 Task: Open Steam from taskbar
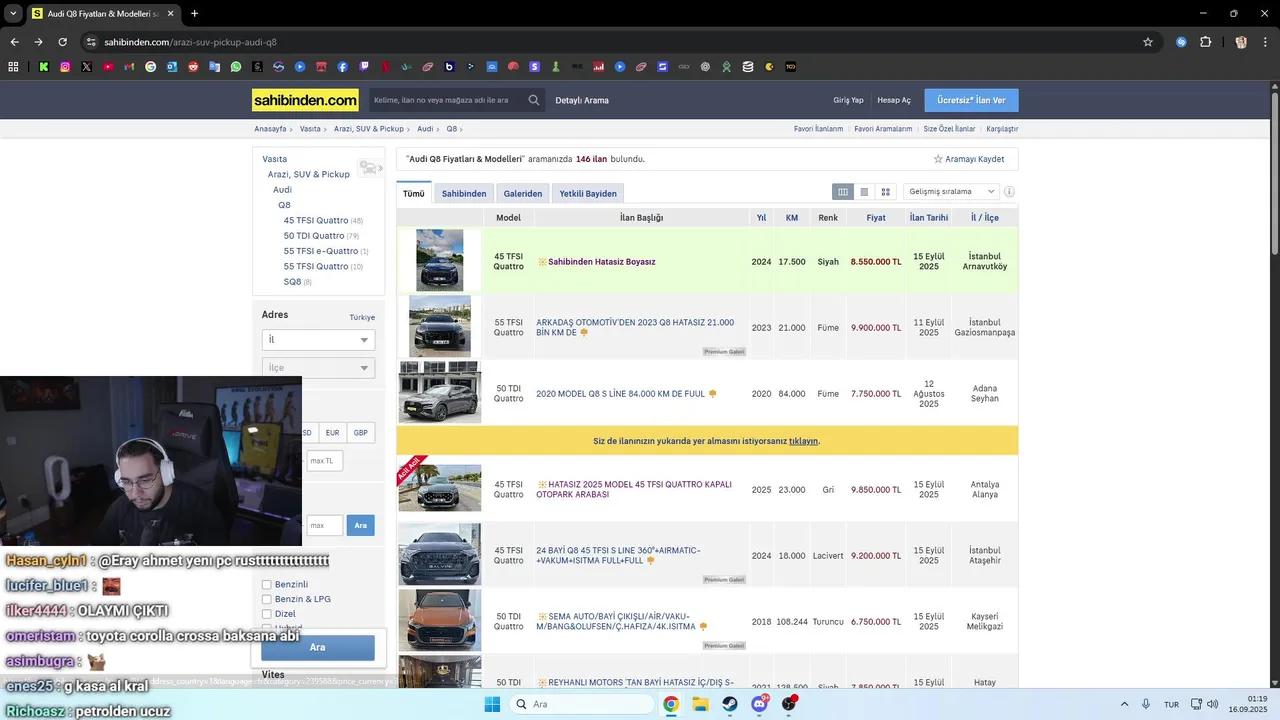[730, 704]
